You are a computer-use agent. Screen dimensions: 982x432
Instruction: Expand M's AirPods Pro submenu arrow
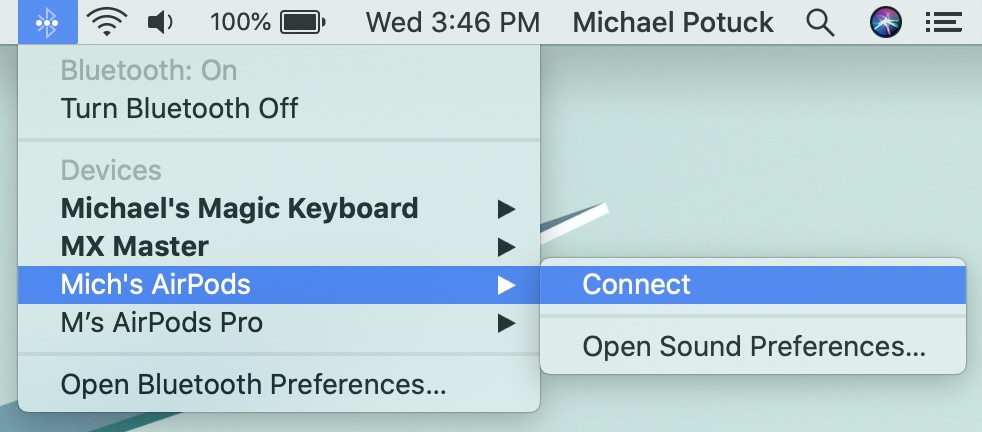coord(507,323)
